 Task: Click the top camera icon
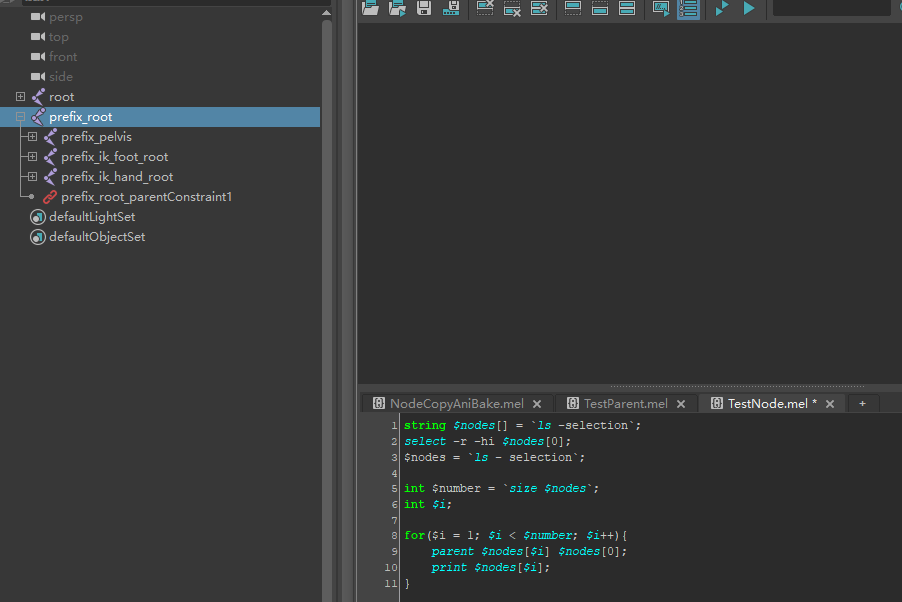(38, 37)
